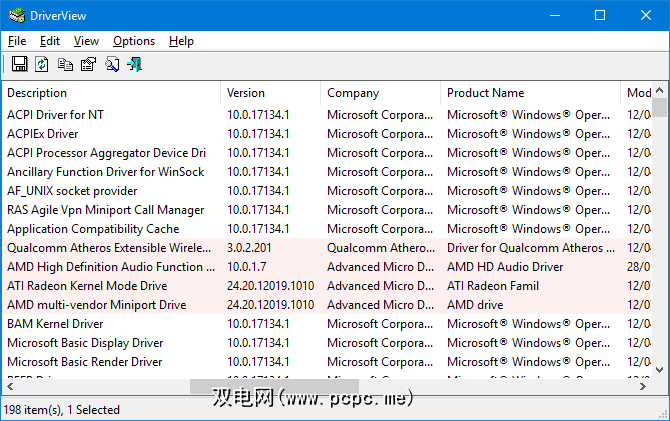Open the Properties toolbar icon
670x421 pixels.
tap(88, 65)
